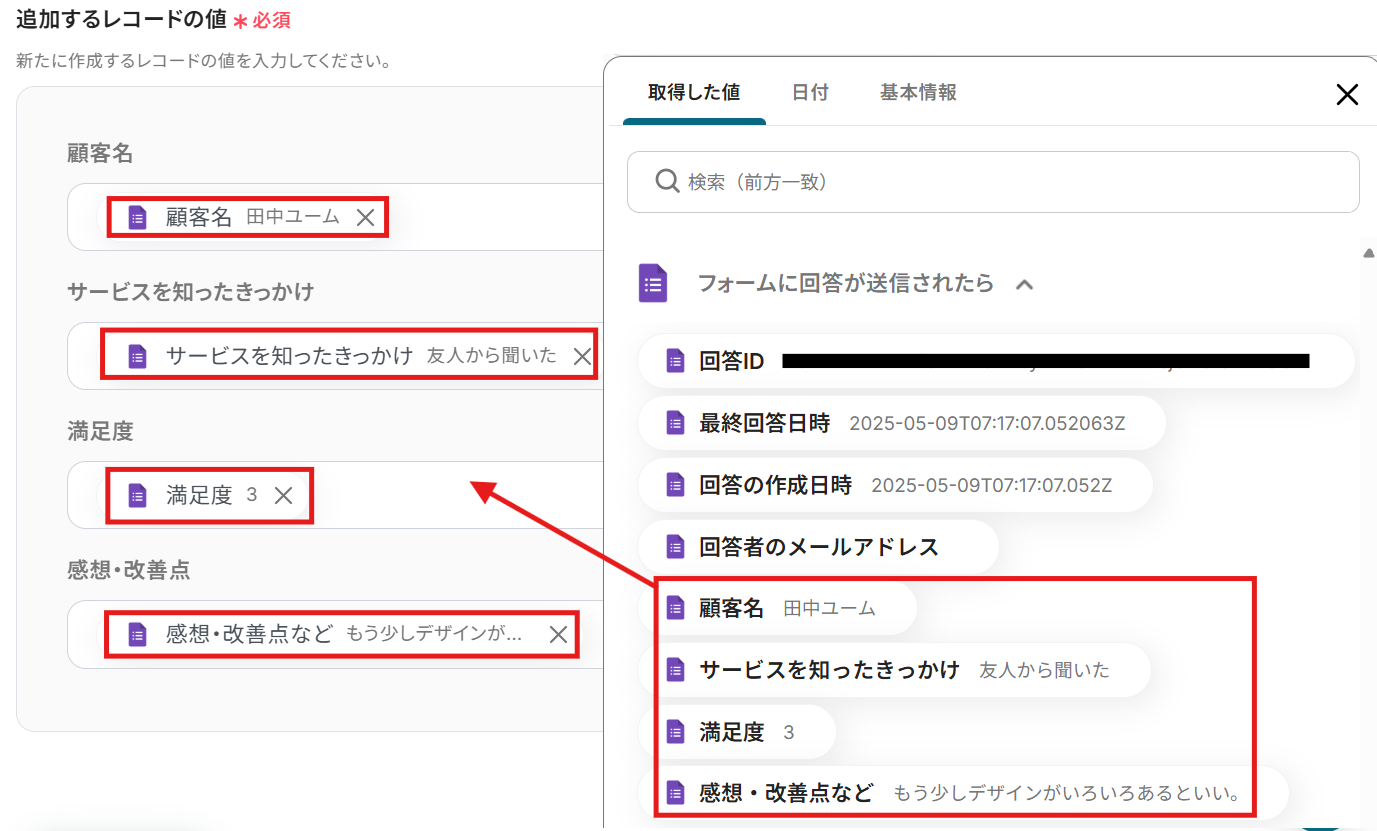1377x831 pixels.
Task: Focus the 検索(前方一致) search field
Action: [x=1010, y=182]
